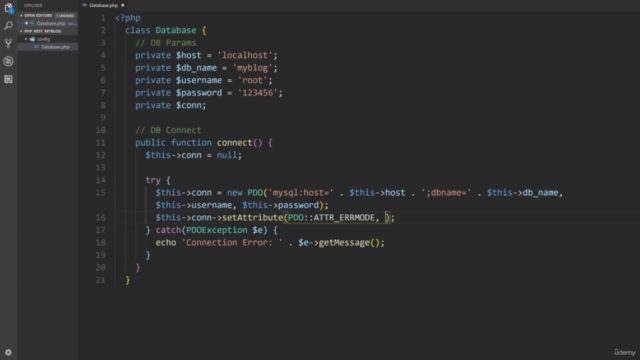
Task: Click line number 11 in gutter
Action: coord(100,143)
